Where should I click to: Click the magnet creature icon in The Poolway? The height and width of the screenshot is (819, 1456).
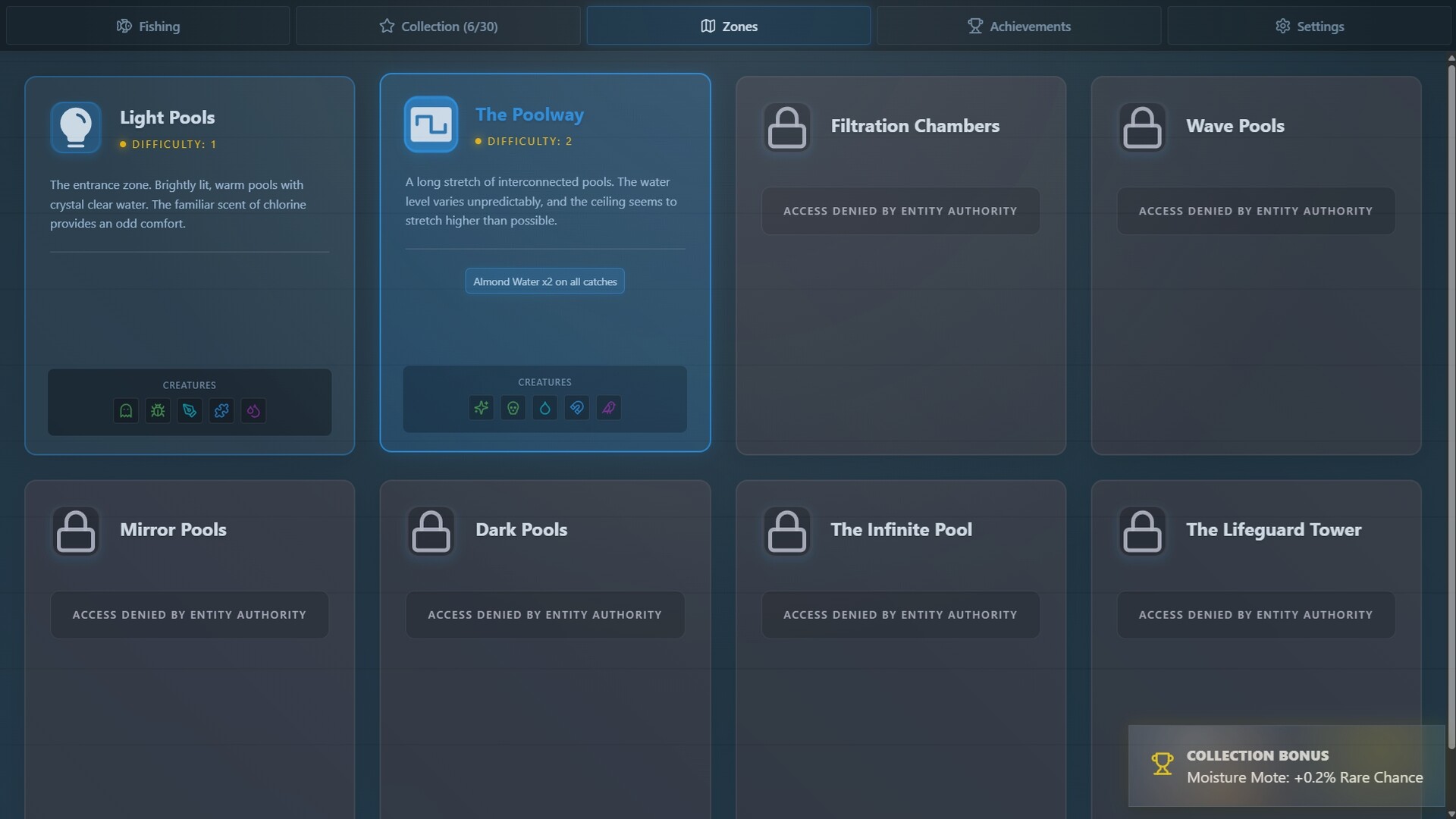pos(577,408)
